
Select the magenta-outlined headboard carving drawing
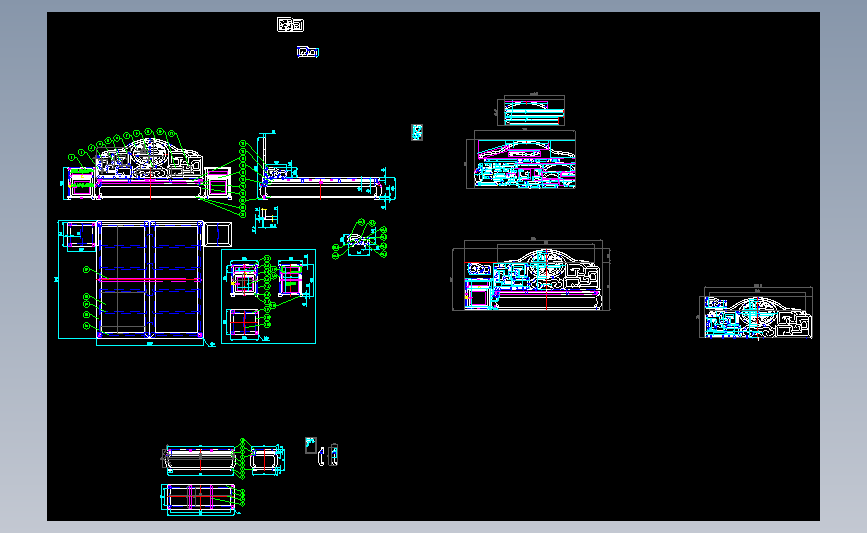pyautogui.click(x=521, y=159)
